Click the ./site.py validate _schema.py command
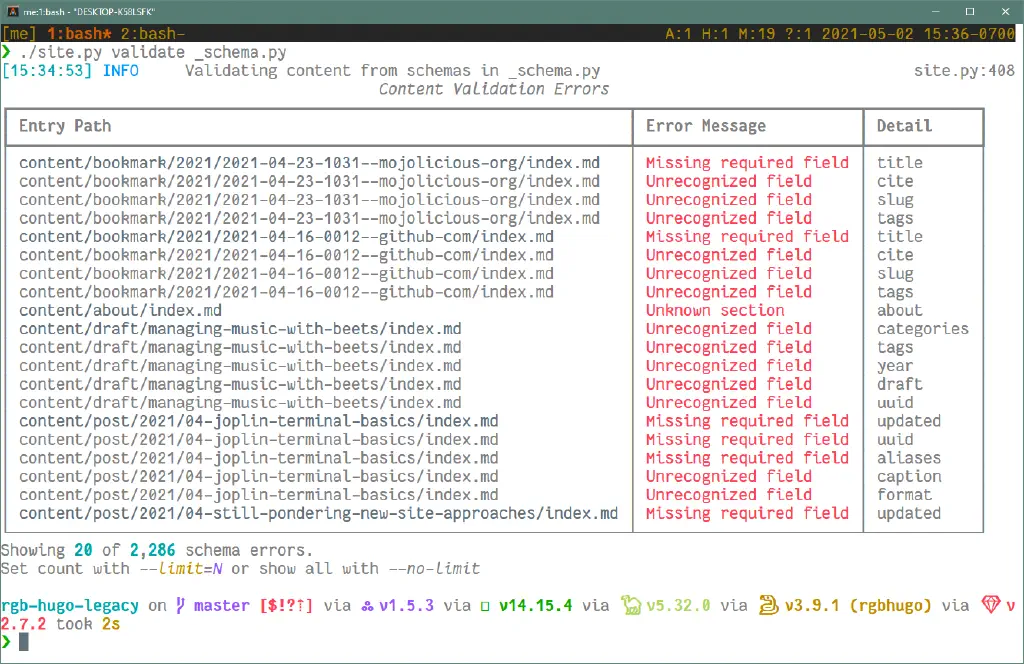Screen dimensions: 1024x664 153,52
